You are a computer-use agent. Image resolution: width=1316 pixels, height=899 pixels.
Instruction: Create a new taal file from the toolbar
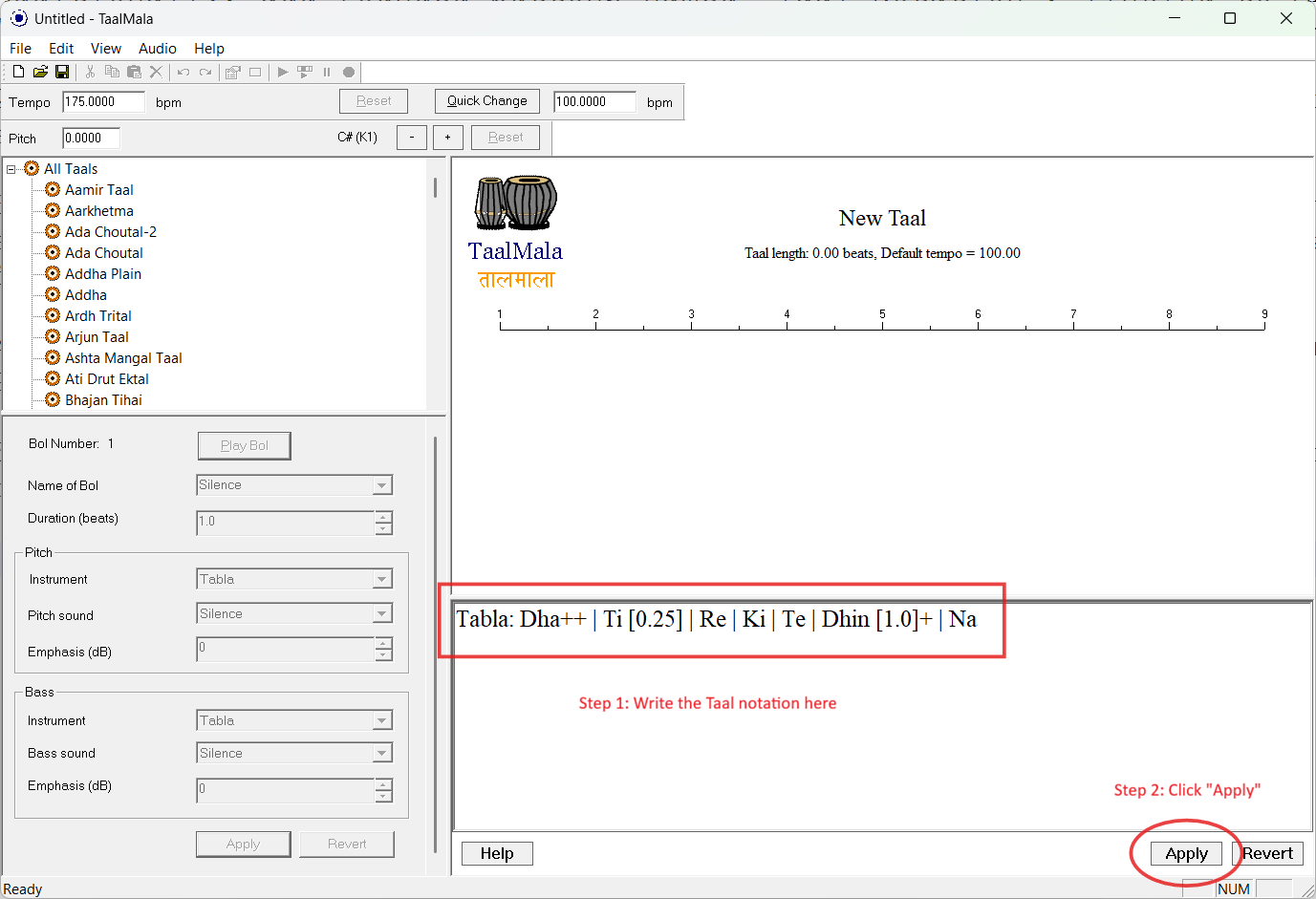click(18, 72)
